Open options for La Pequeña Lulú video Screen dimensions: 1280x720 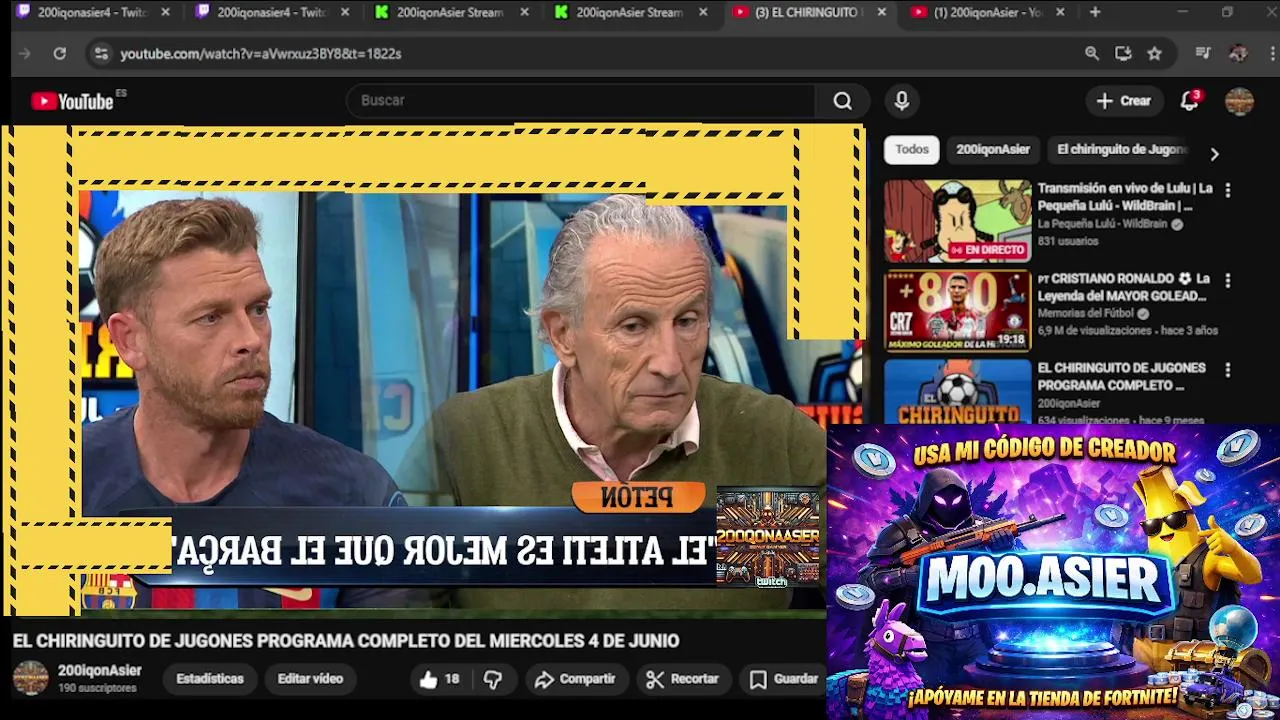tap(1228, 190)
